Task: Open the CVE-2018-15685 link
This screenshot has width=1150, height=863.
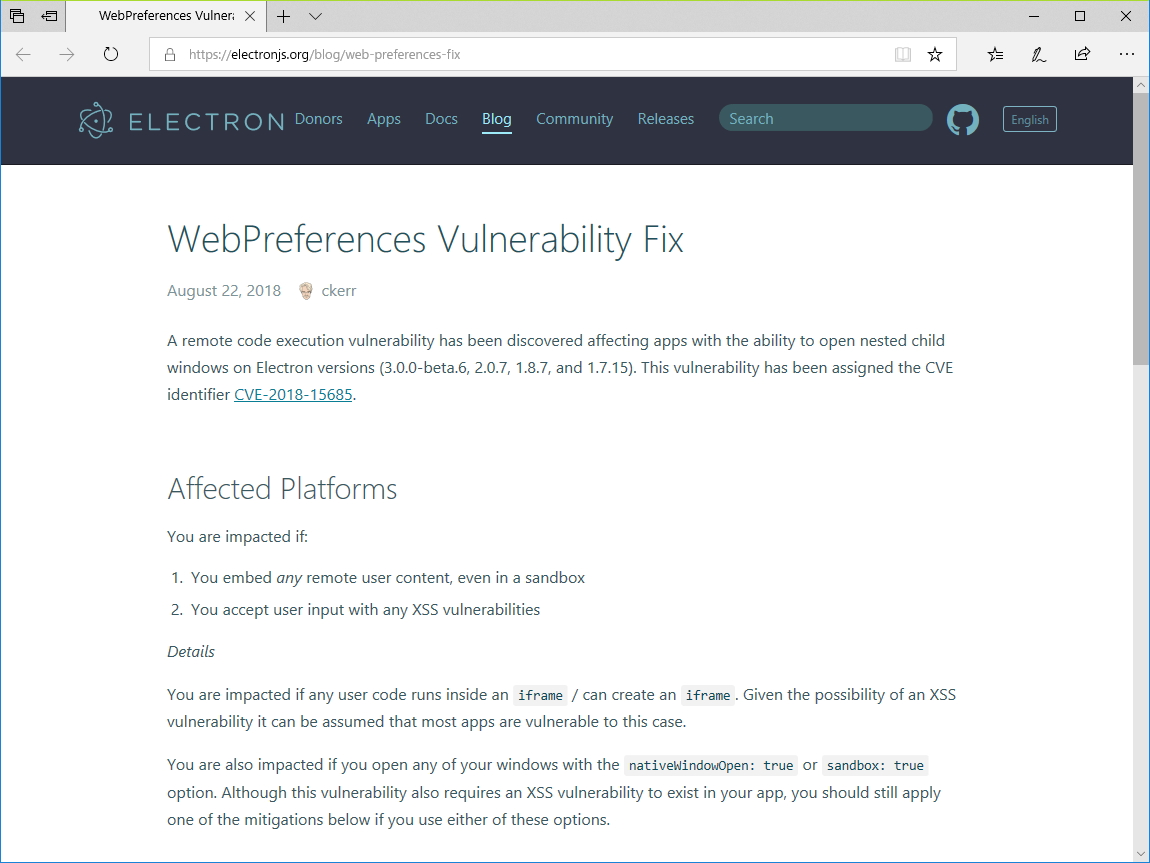Action: (x=293, y=394)
